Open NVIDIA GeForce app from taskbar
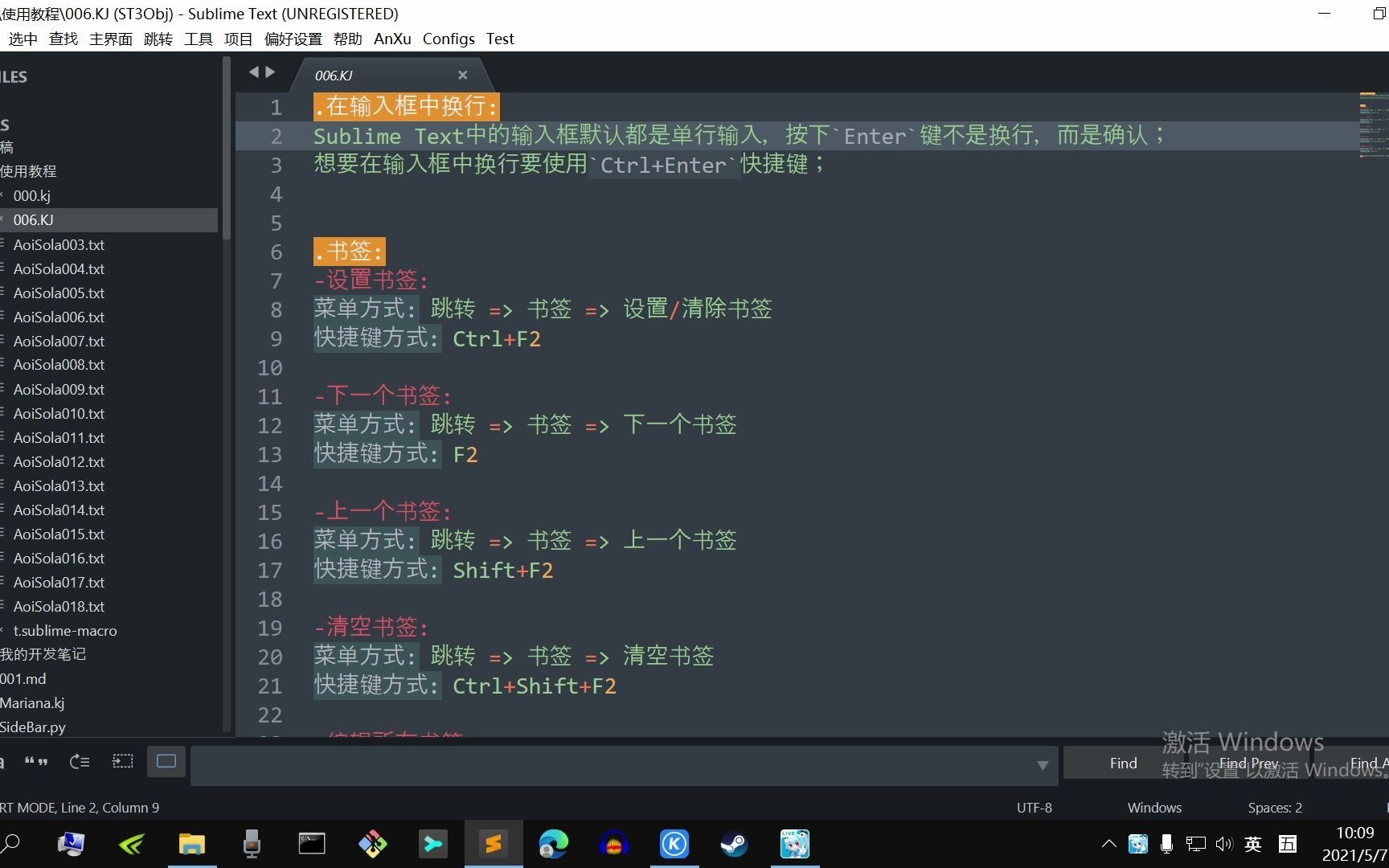Viewport: 1389px width, 868px height. (132, 844)
